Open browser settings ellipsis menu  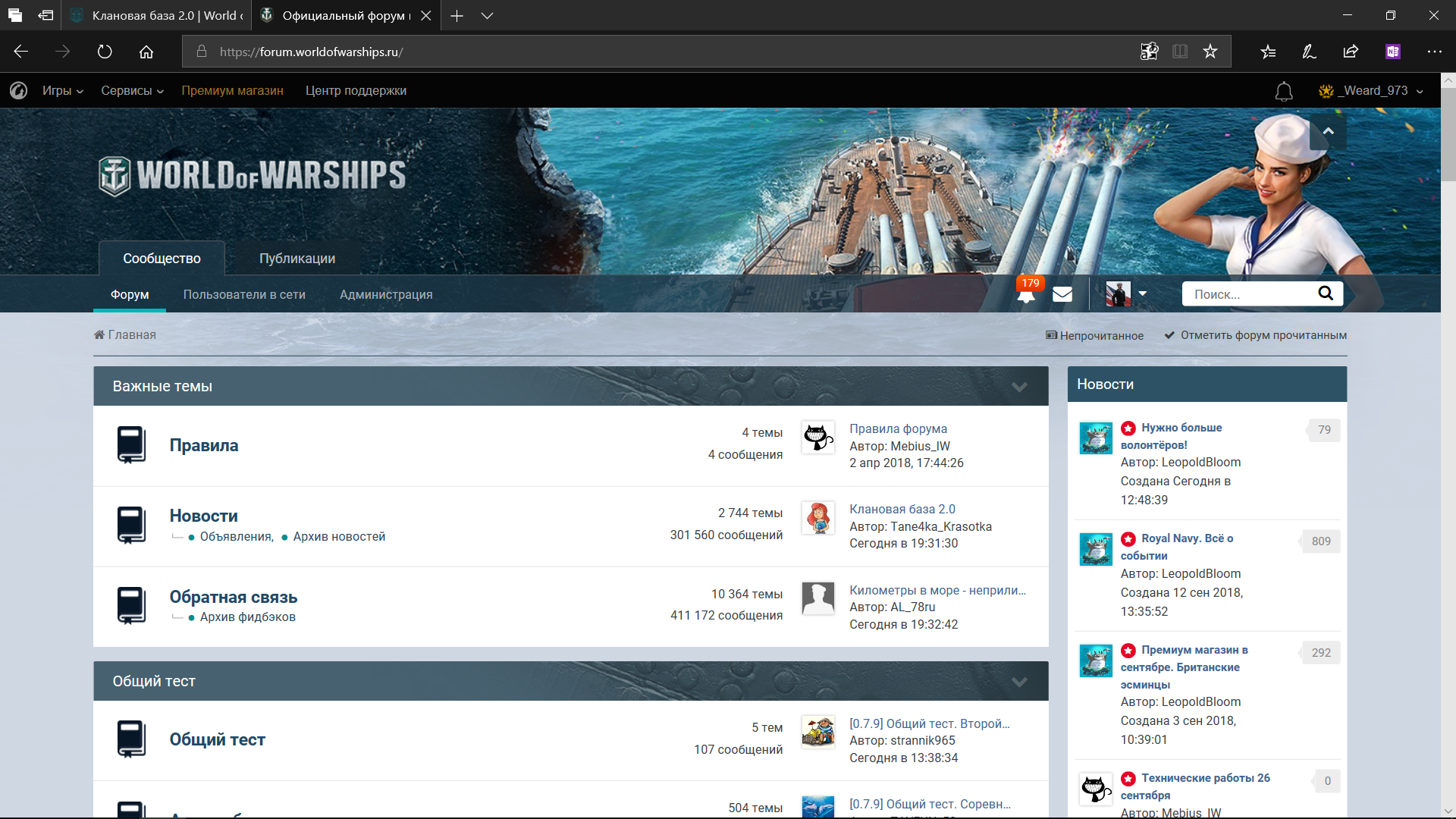[x=1434, y=52]
